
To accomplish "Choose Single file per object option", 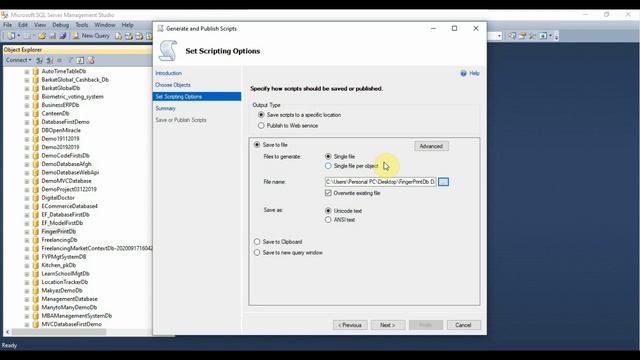I will [x=328, y=166].
